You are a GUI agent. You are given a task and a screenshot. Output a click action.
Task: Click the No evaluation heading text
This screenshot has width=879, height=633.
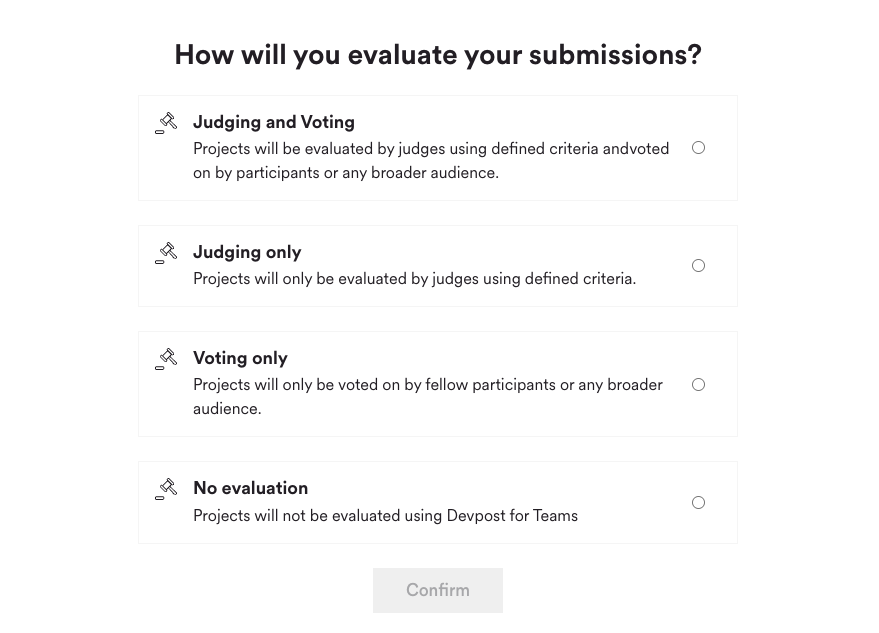[251, 488]
